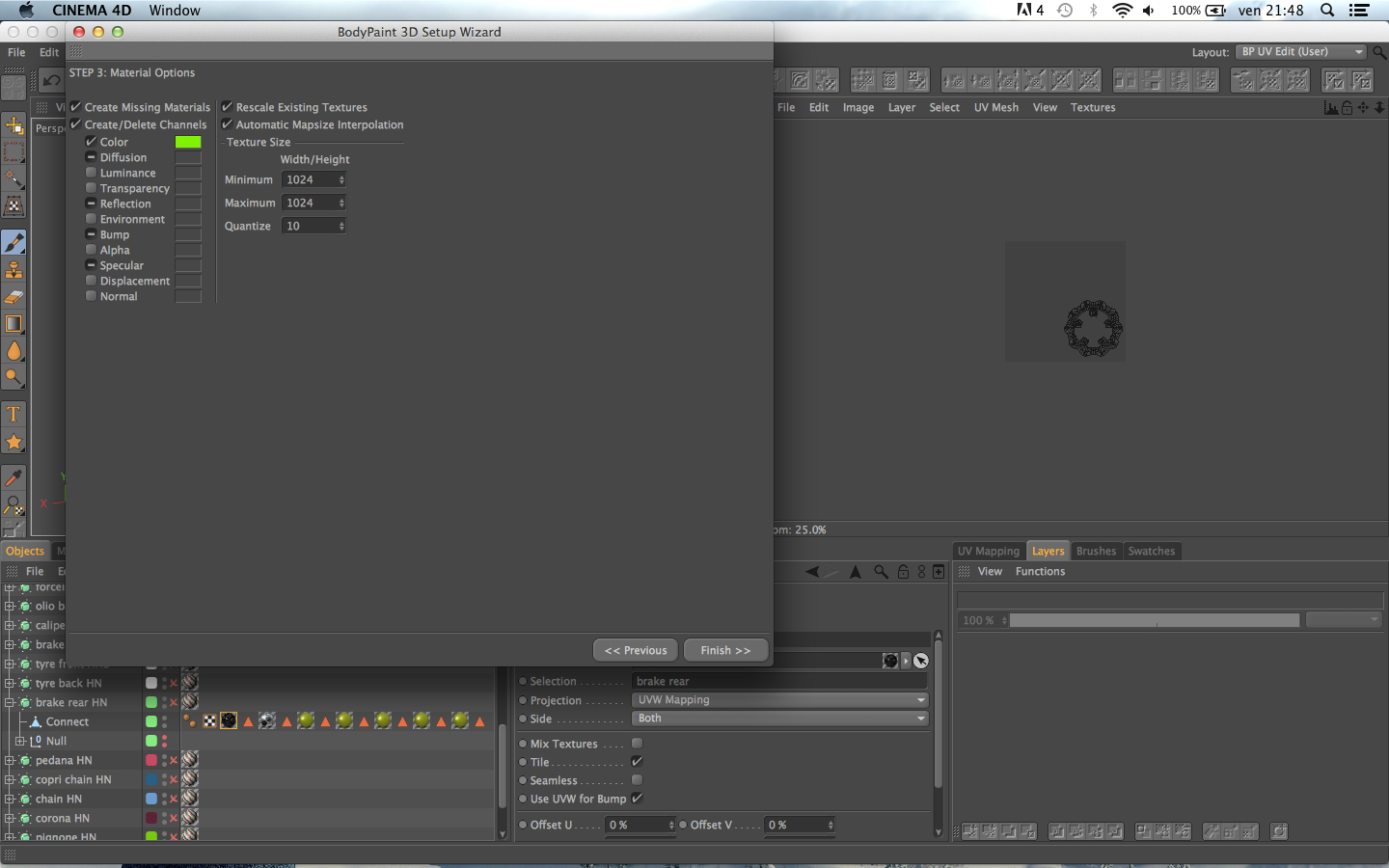This screenshot has width=1389, height=868.
Task: Click the << Previous button
Action: (636, 650)
